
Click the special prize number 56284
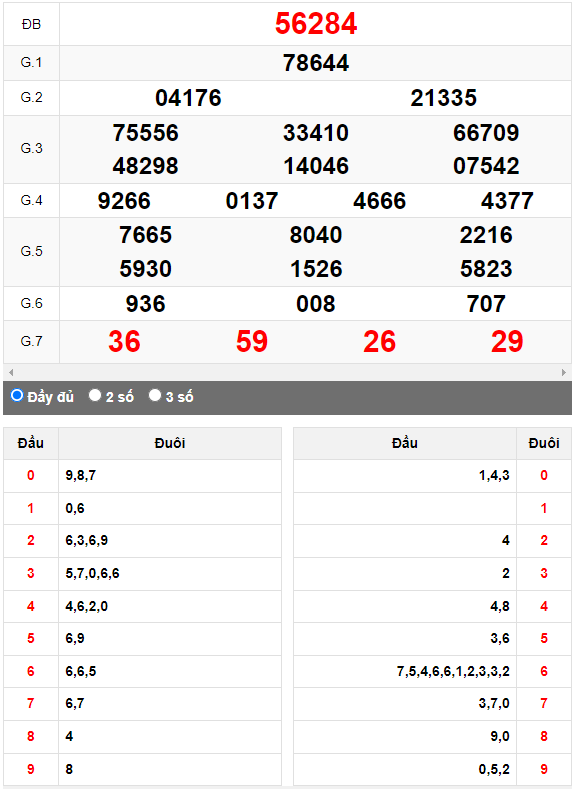[316, 24]
